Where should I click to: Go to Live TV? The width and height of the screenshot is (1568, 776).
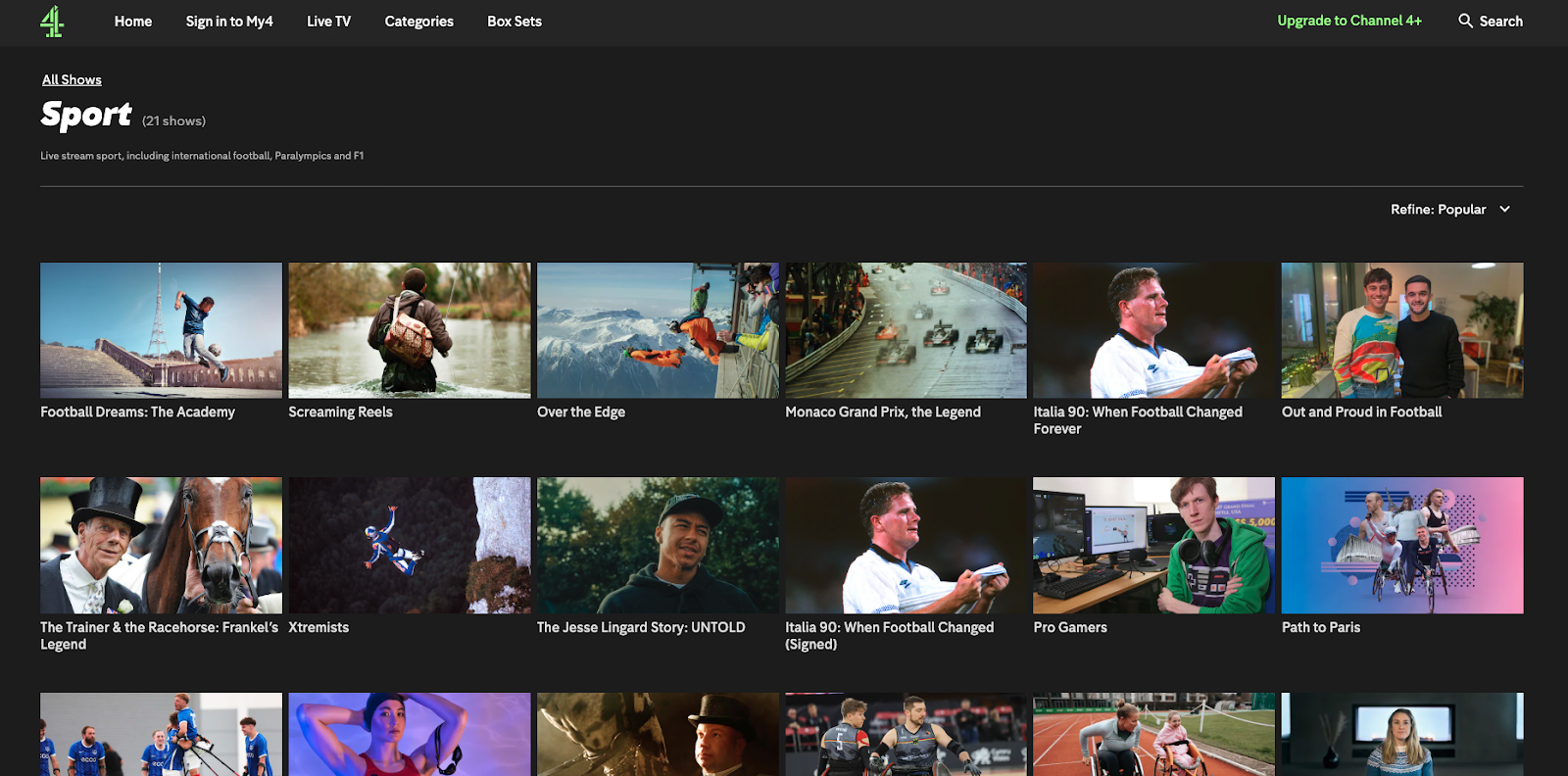(328, 22)
